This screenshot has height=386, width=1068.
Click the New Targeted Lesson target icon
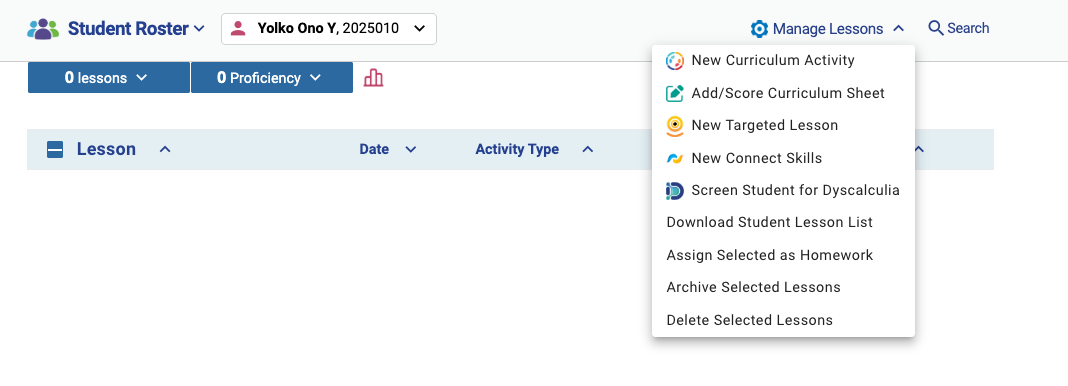[674, 126]
